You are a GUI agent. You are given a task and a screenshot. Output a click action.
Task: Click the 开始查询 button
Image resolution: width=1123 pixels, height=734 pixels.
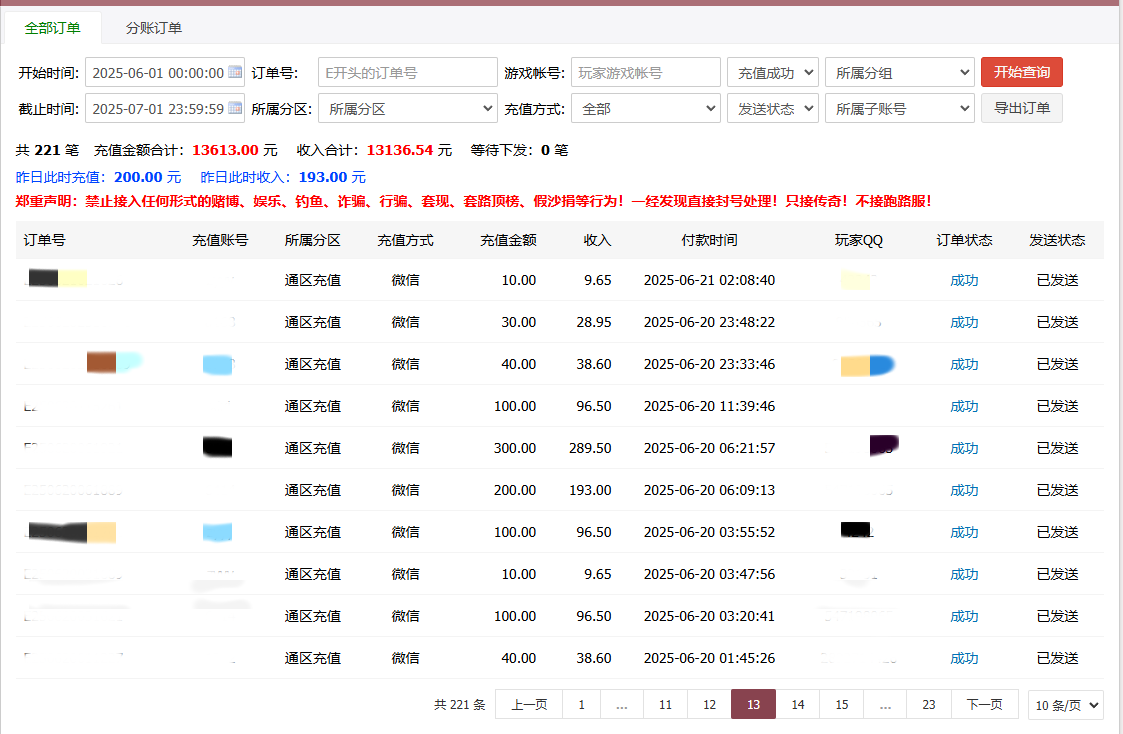(1021, 72)
